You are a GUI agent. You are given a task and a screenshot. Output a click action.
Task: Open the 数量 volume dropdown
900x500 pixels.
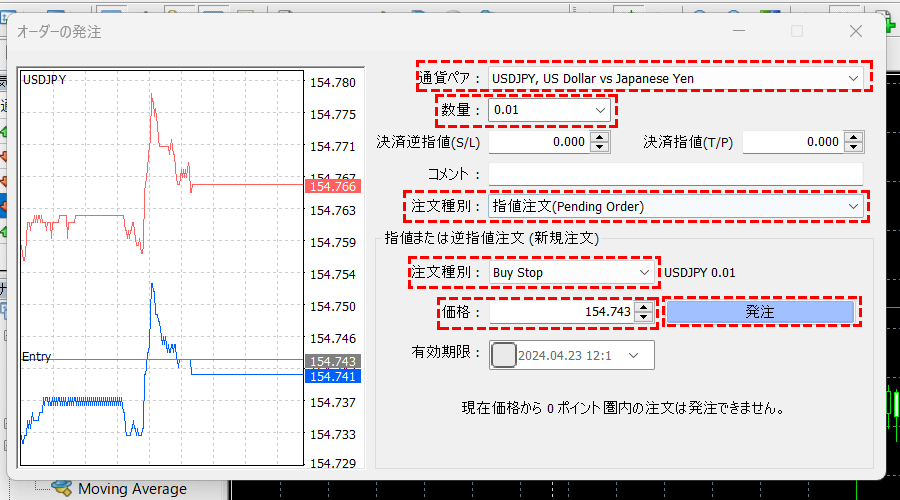(549, 110)
